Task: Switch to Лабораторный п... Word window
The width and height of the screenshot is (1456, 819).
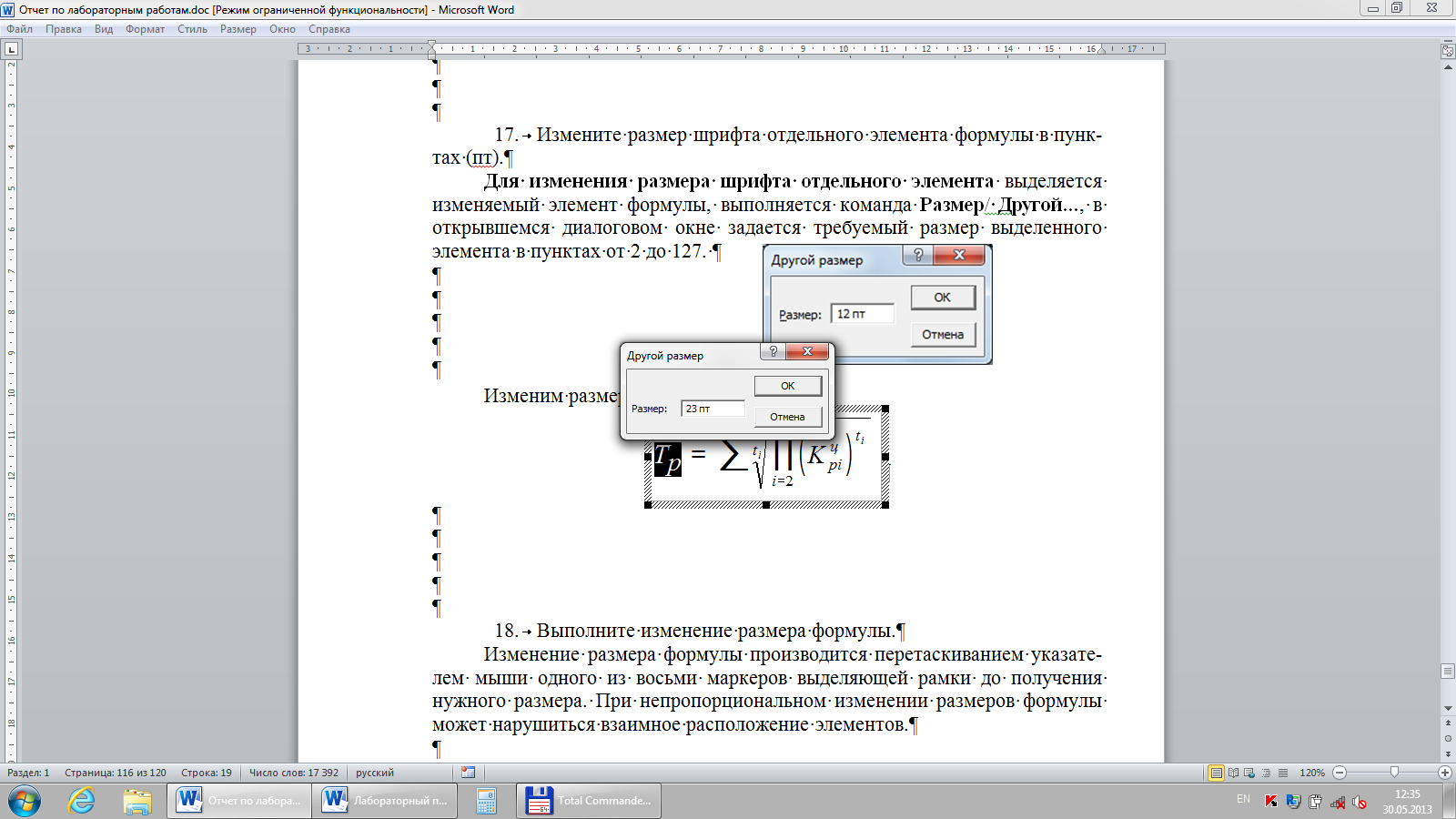Action: pyautogui.click(x=384, y=801)
